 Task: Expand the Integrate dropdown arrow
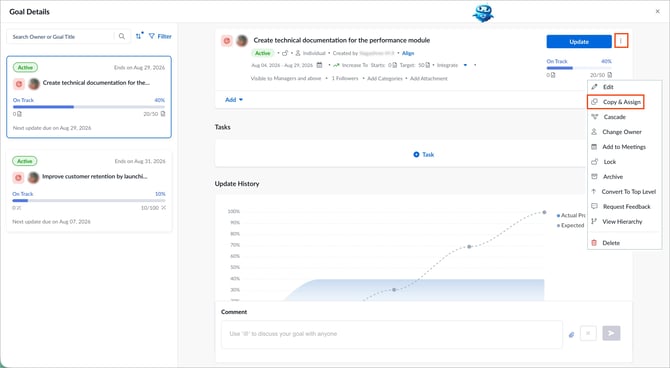(465, 65)
